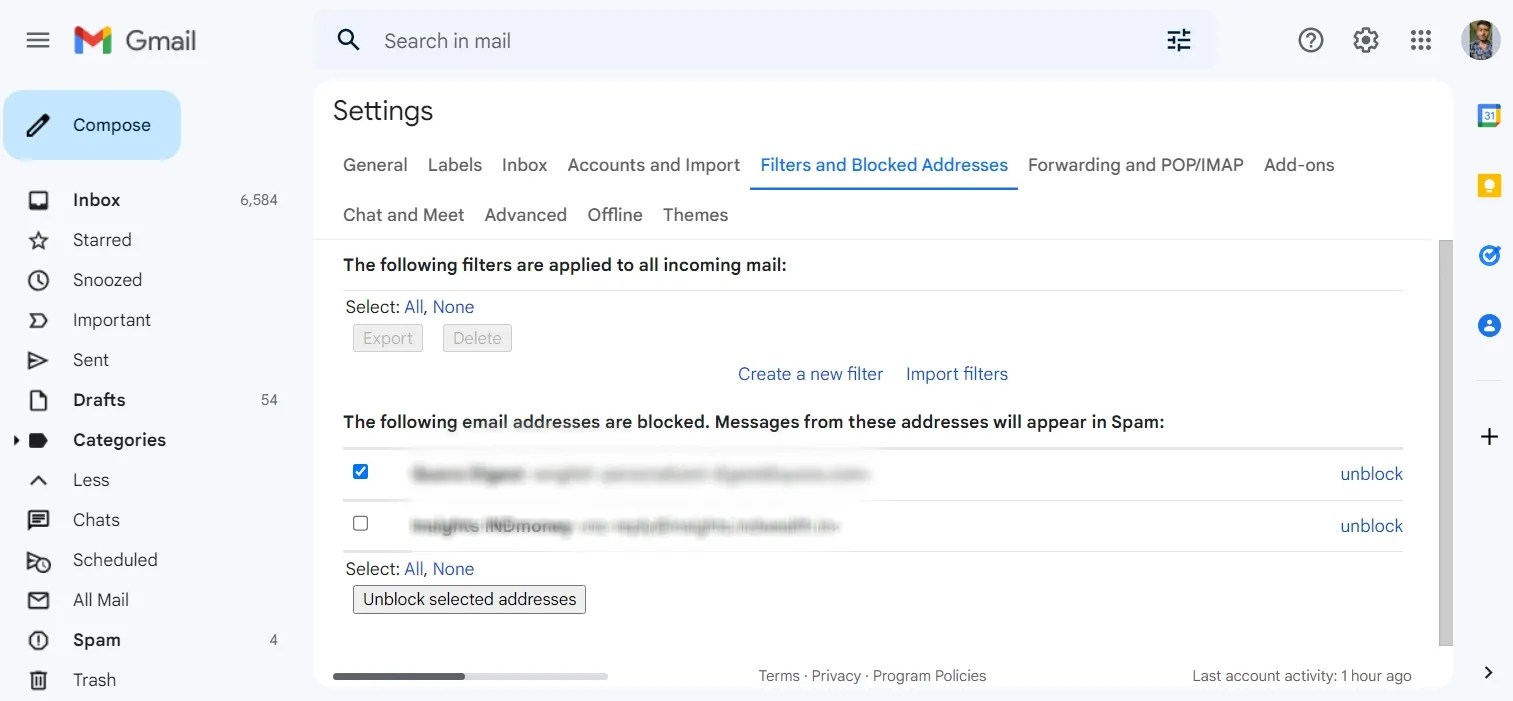The height and width of the screenshot is (701, 1513).
Task: Uncheck the first blocked address checkbox
Action: tap(360, 471)
